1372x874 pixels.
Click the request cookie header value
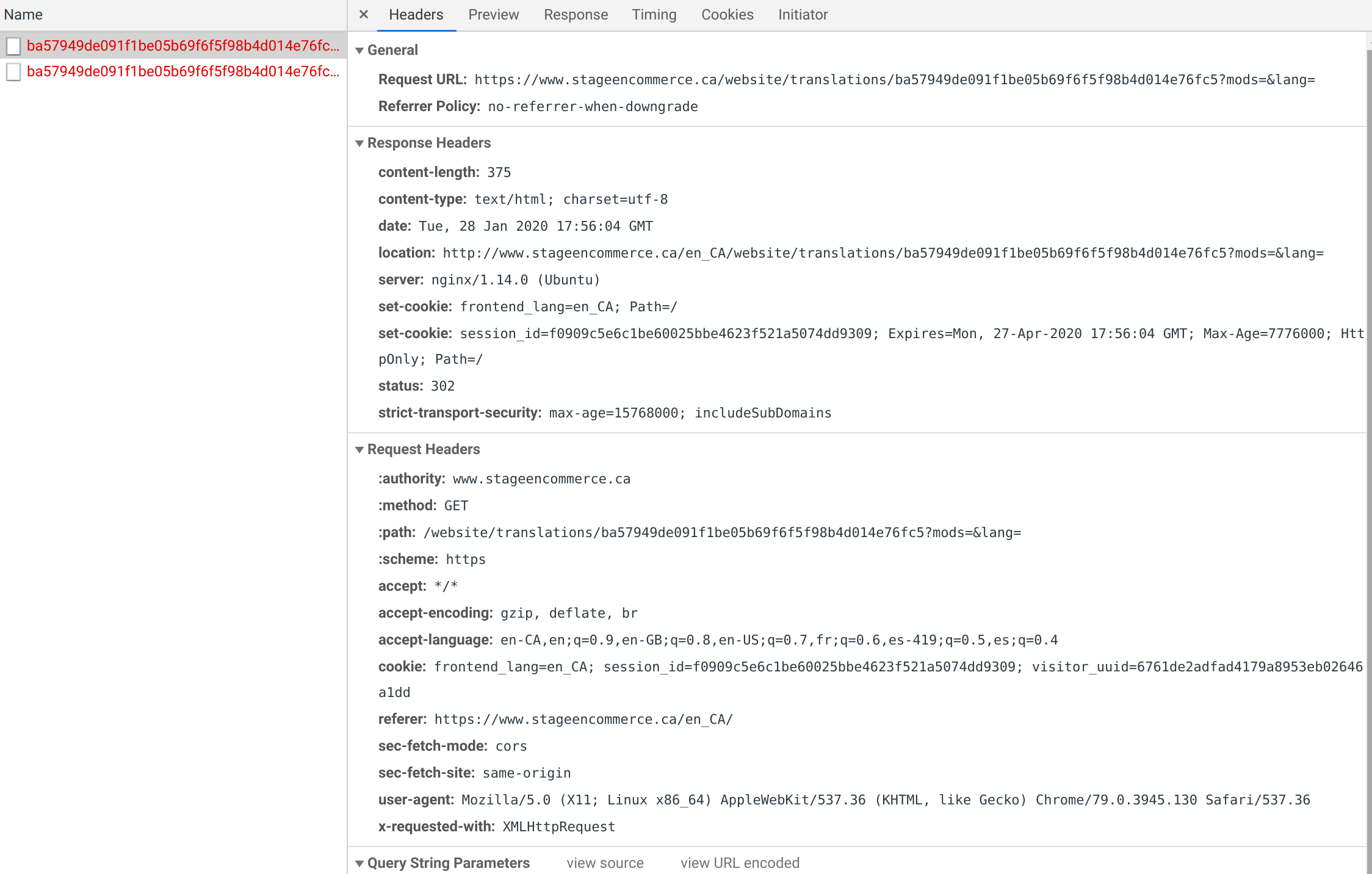(871, 679)
